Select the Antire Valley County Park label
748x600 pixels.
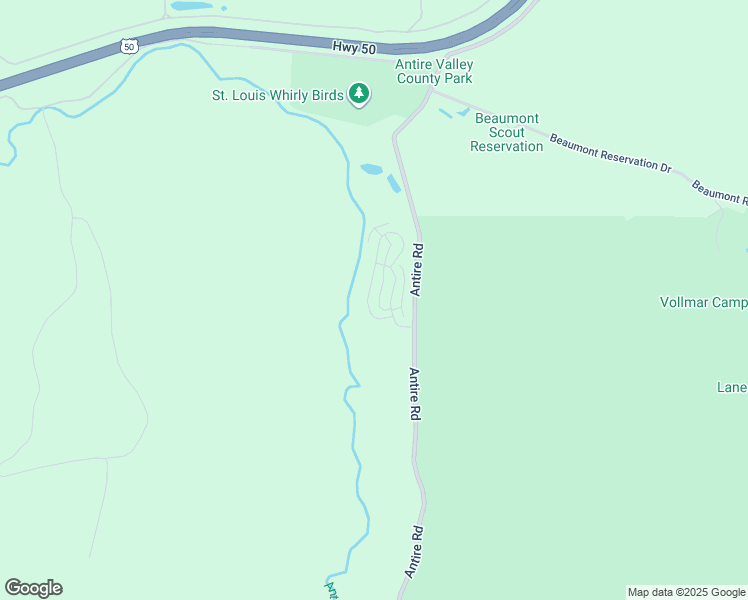click(434, 72)
